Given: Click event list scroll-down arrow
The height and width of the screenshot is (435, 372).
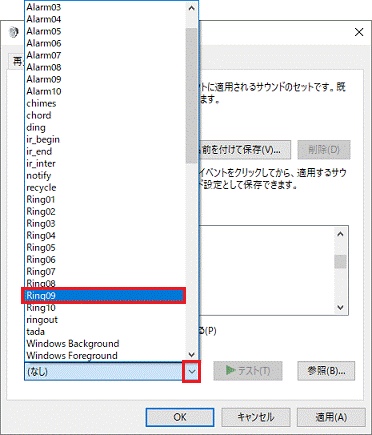Looking at the screenshot, I should 340,307.
